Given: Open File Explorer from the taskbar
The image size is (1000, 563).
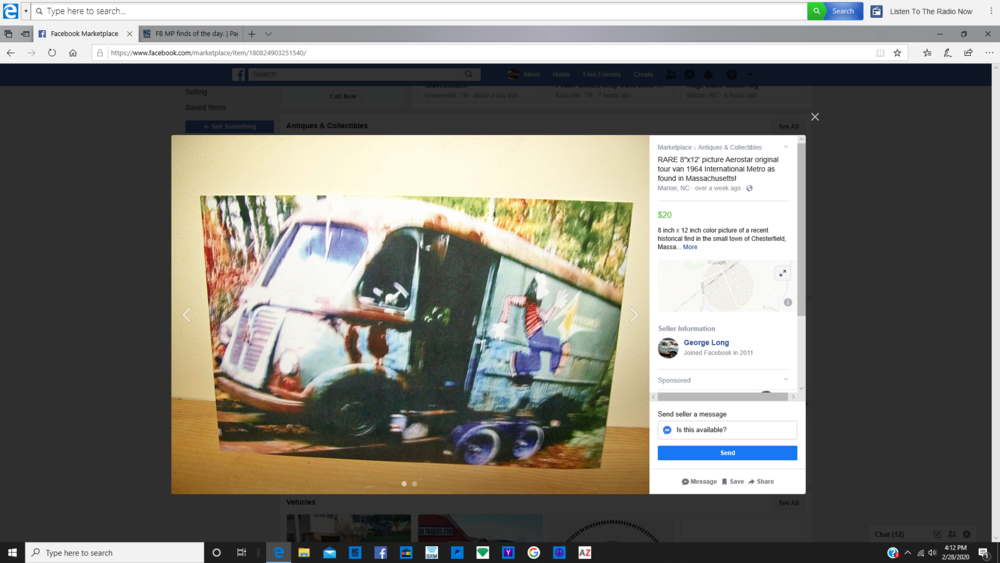Looking at the screenshot, I should coord(304,552).
